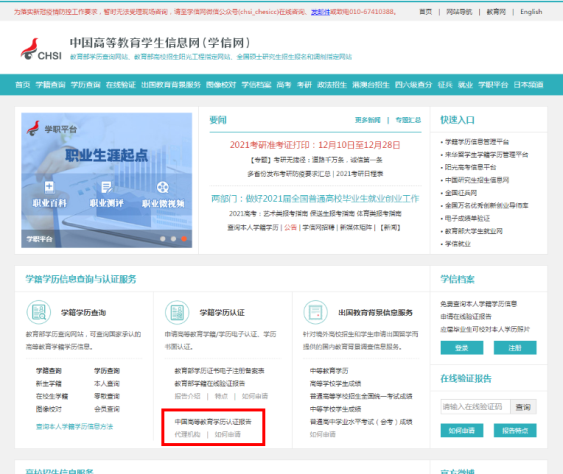Open 就业 in the navigation bar

pos(465,85)
